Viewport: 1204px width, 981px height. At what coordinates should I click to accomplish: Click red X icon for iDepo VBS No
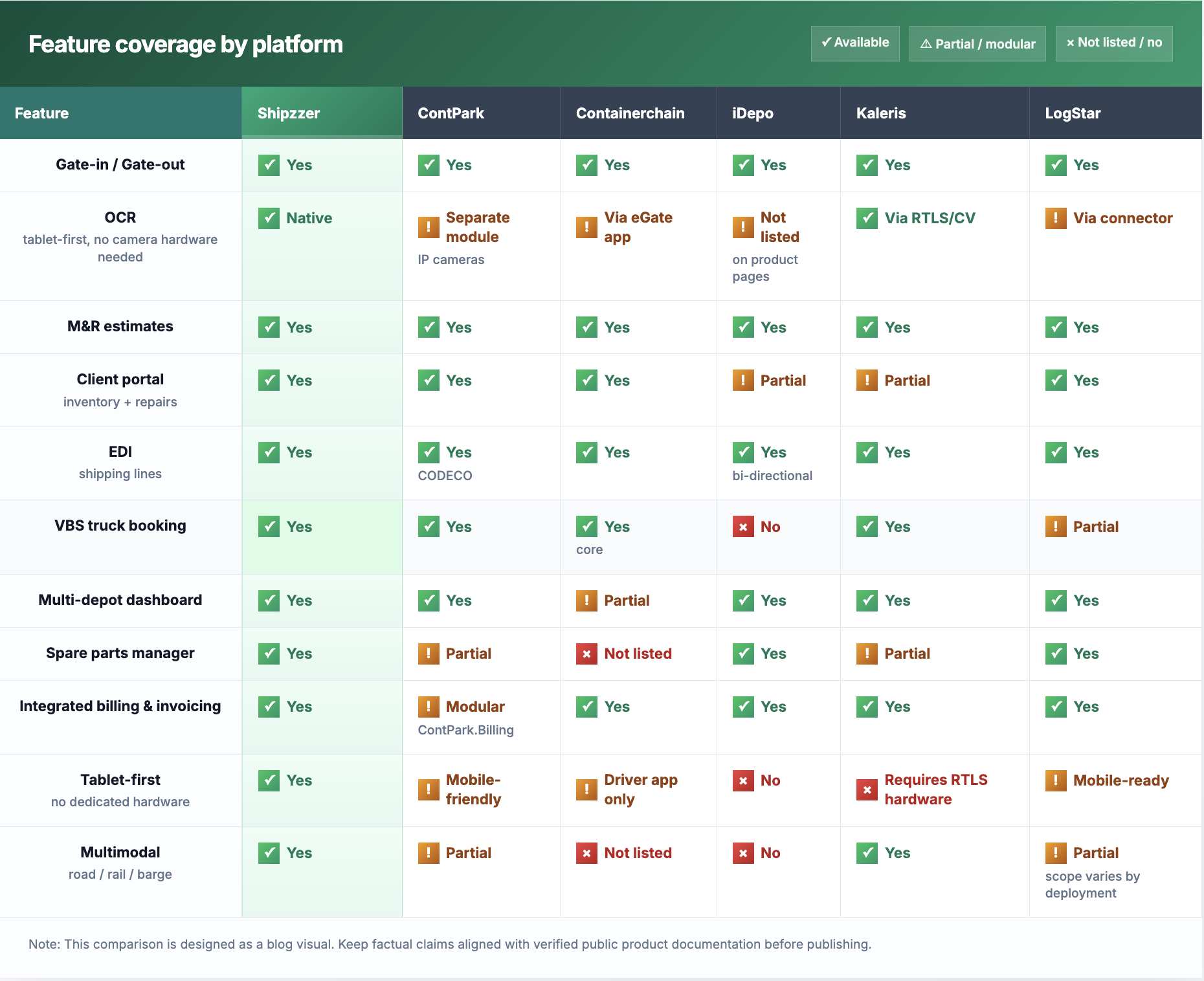click(x=743, y=527)
